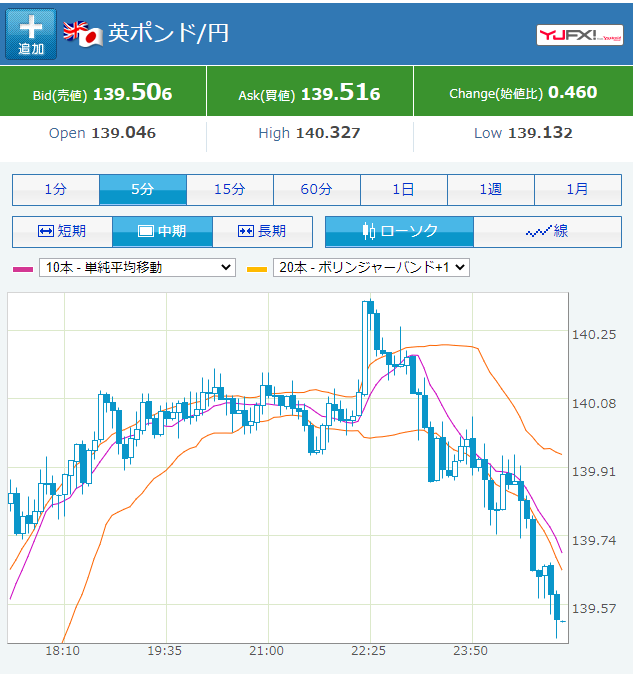Open the 10本 - 単純平均移動 dropdown

click(x=137, y=267)
